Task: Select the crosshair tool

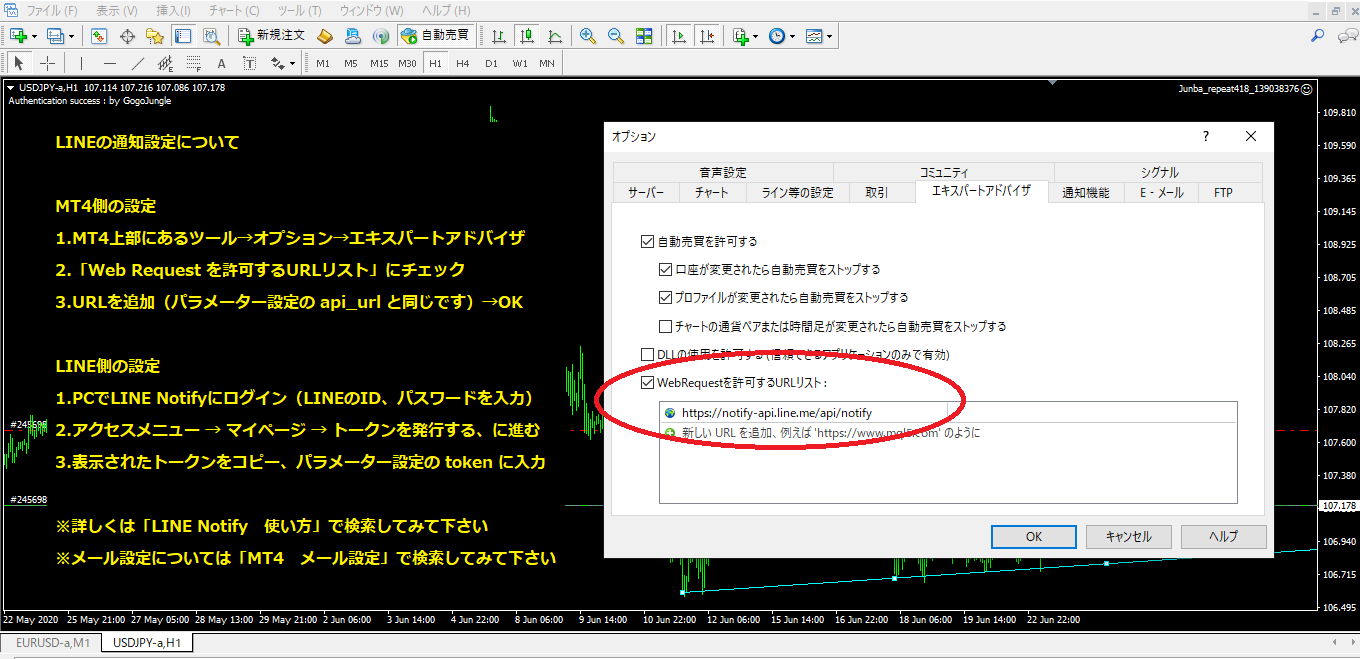Action: [47, 63]
